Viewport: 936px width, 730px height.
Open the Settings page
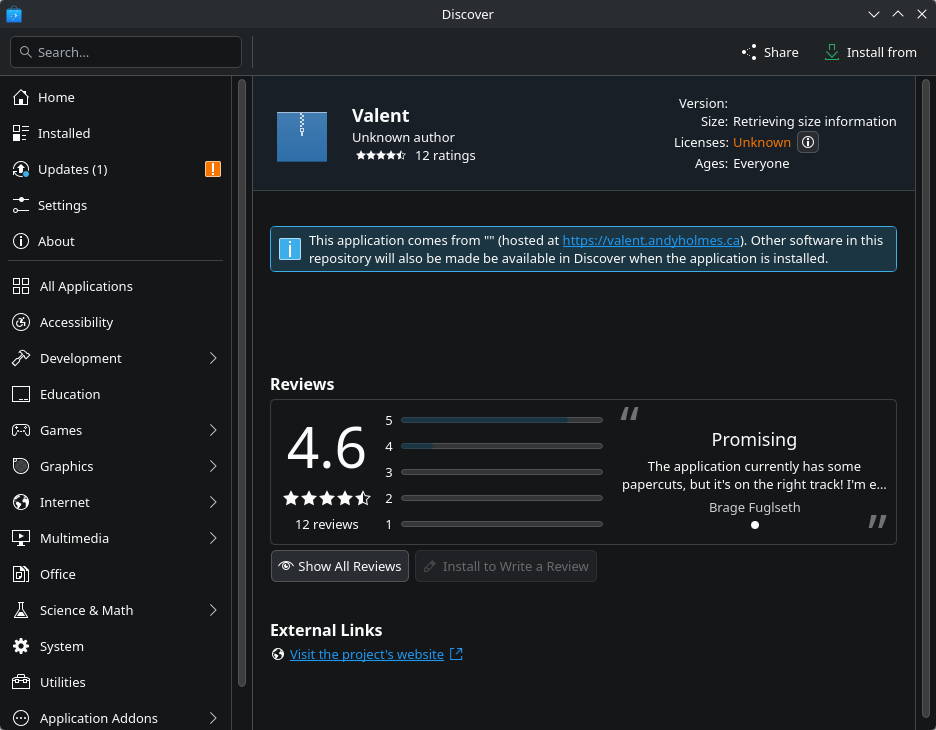click(x=62, y=205)
